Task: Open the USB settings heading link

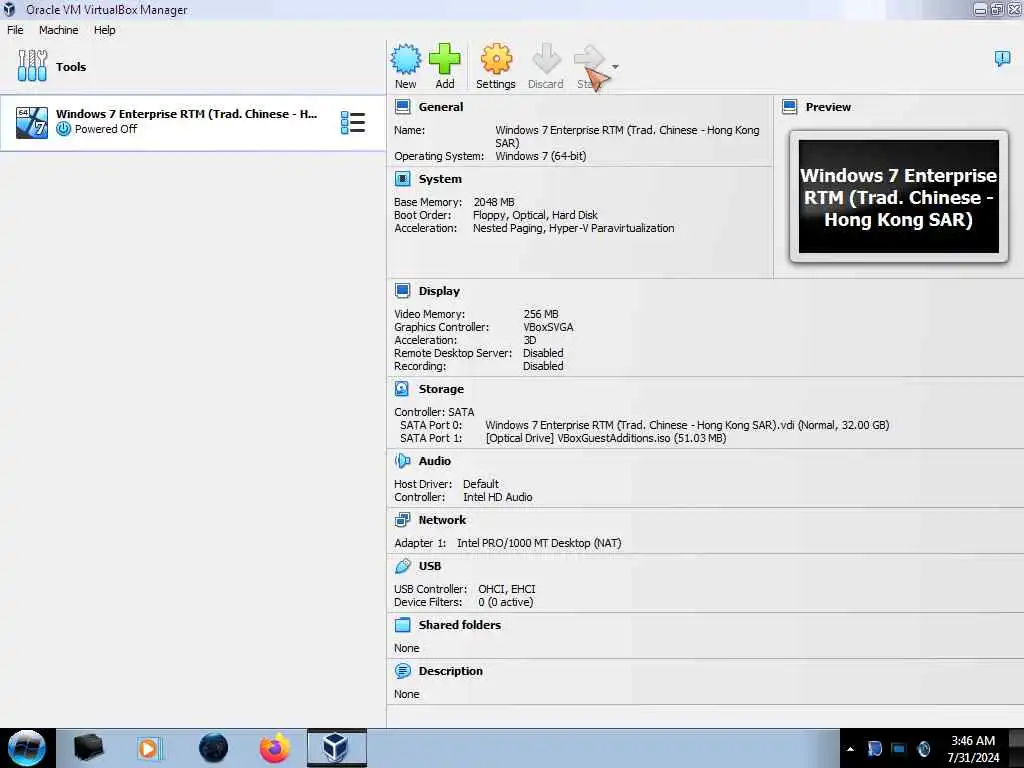Action: click(x=430, y=566)
